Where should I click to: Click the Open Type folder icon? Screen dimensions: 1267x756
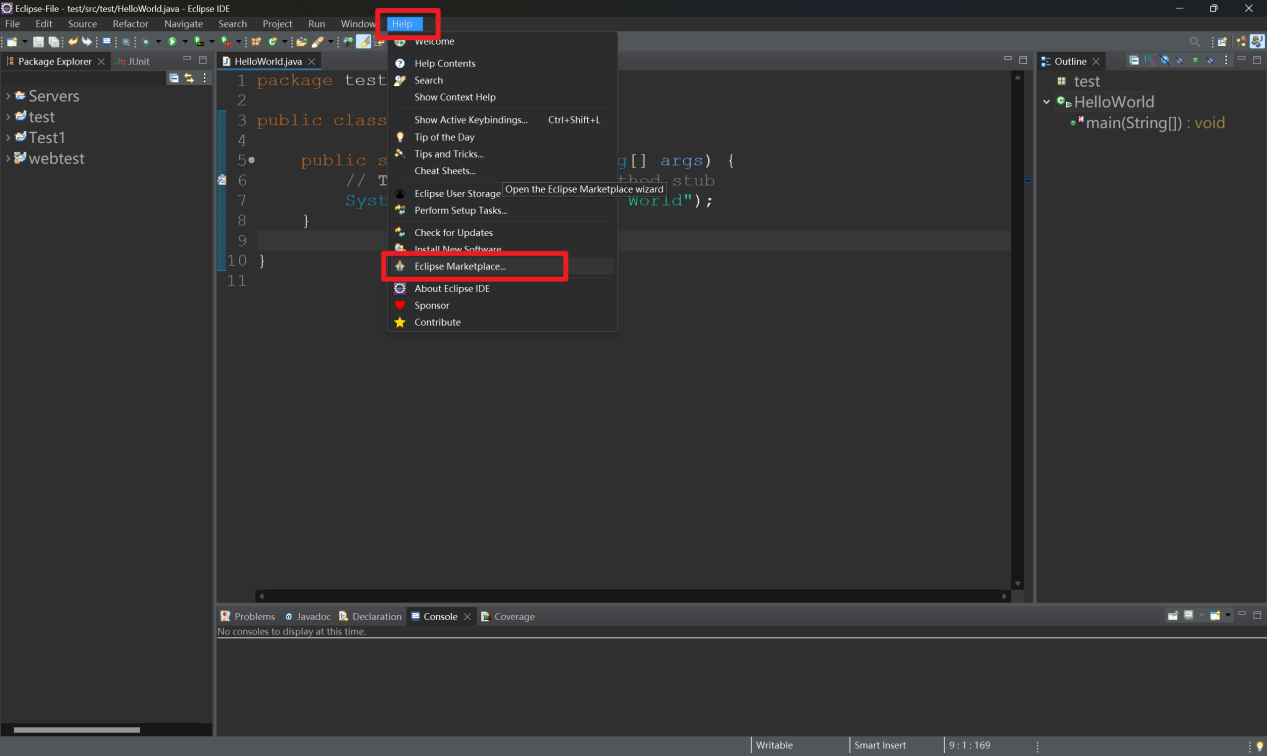(301, 42)
